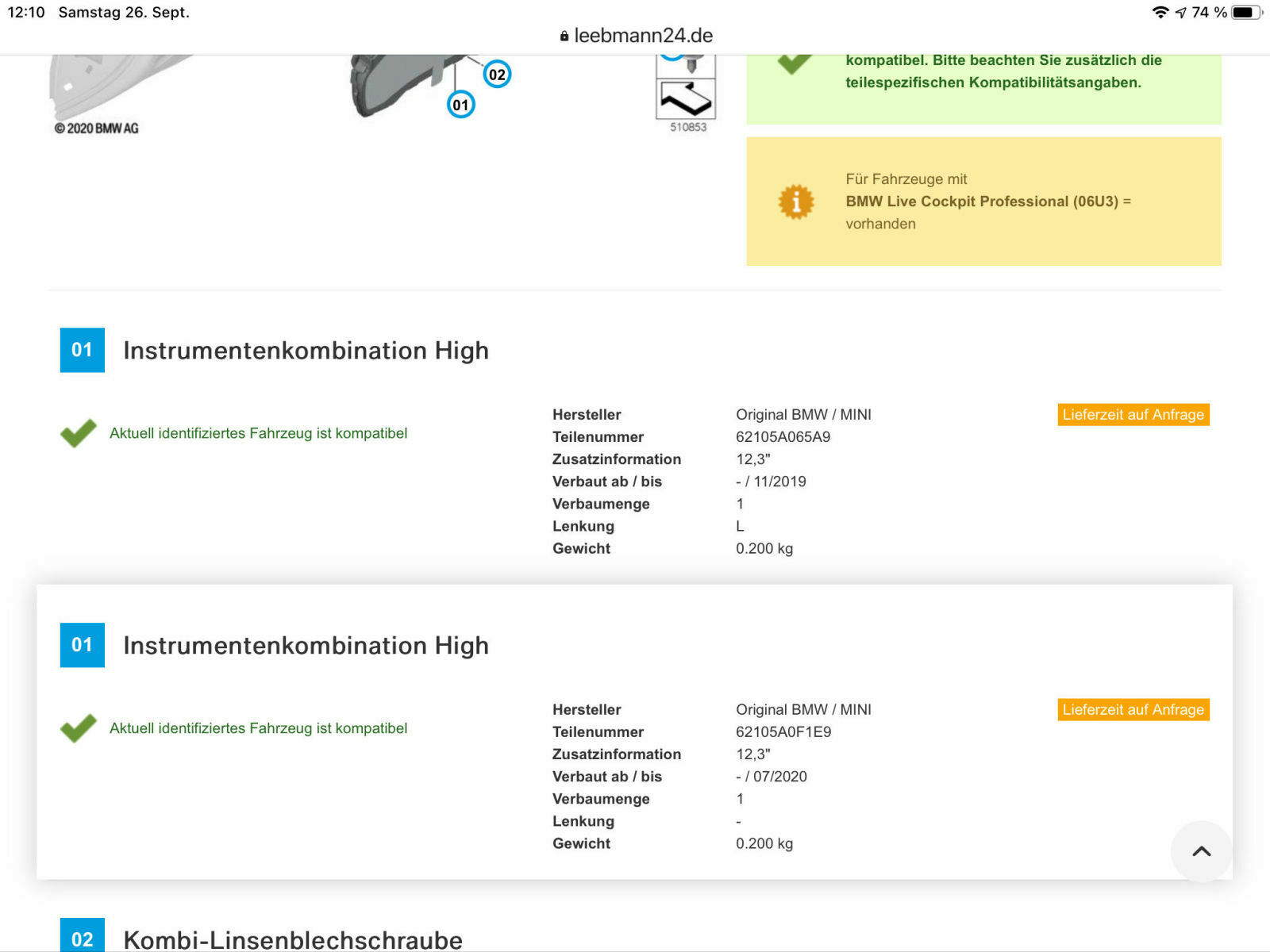
Task: Select part number 62105A065A9
Action: tap(783, 437)
